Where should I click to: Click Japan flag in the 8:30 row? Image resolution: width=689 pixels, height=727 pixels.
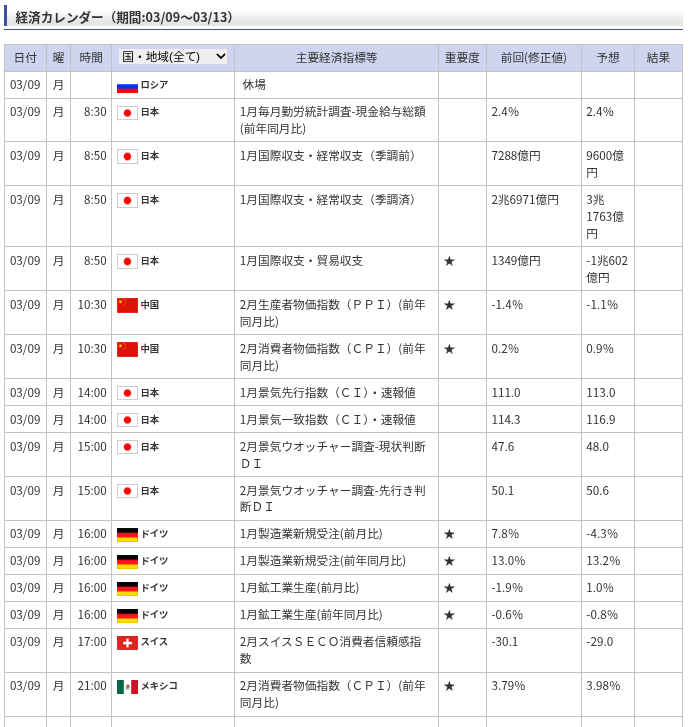coord(127,113)
